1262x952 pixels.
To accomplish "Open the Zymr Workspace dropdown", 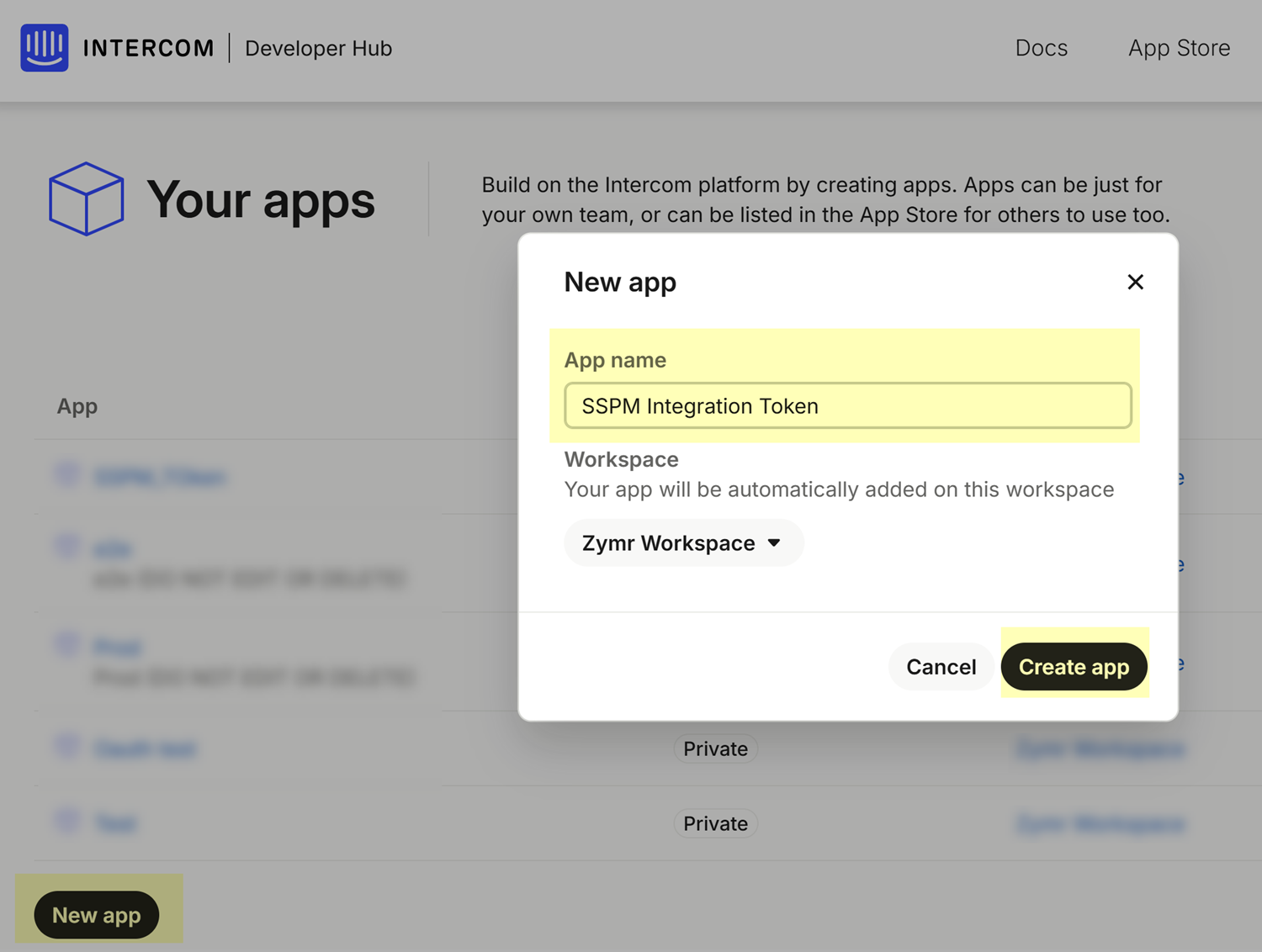I will [x=683, y=543].
